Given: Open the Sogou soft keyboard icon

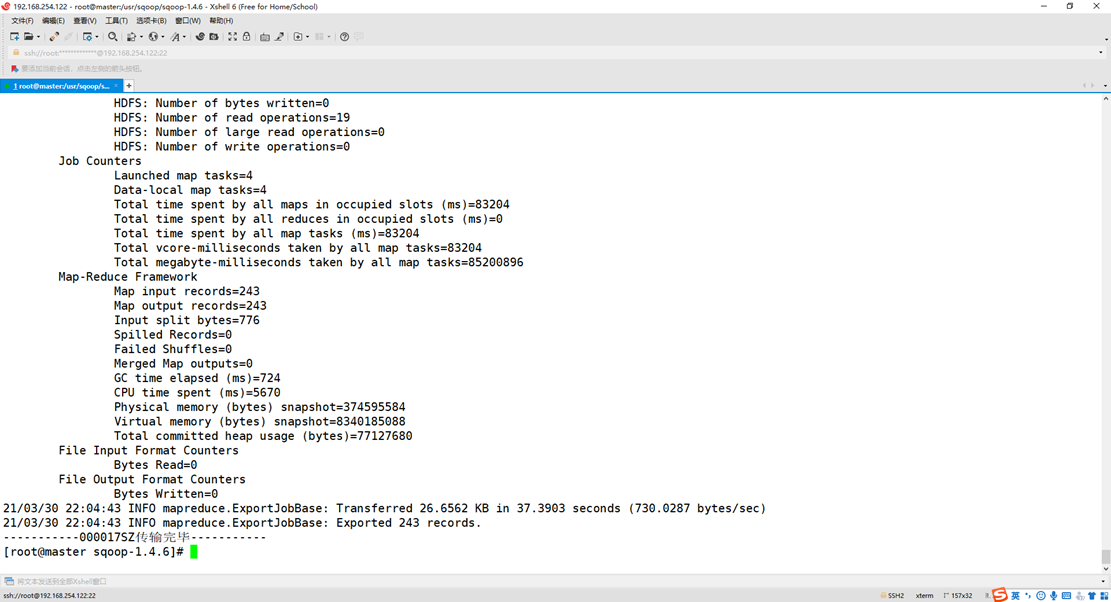Looking at the screenshot, I should coord(1066,596).
